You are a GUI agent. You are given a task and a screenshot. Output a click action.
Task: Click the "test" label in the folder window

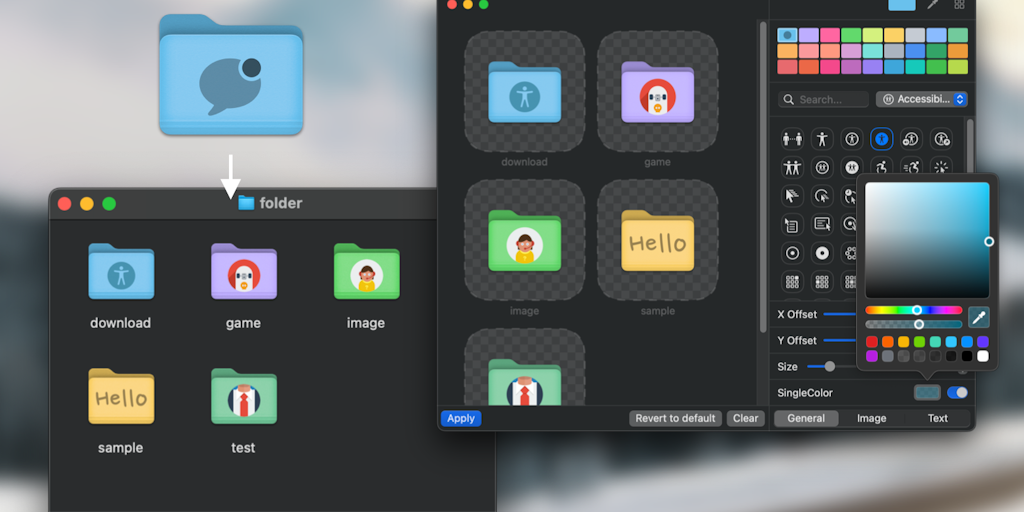click(x=243, y=448)
